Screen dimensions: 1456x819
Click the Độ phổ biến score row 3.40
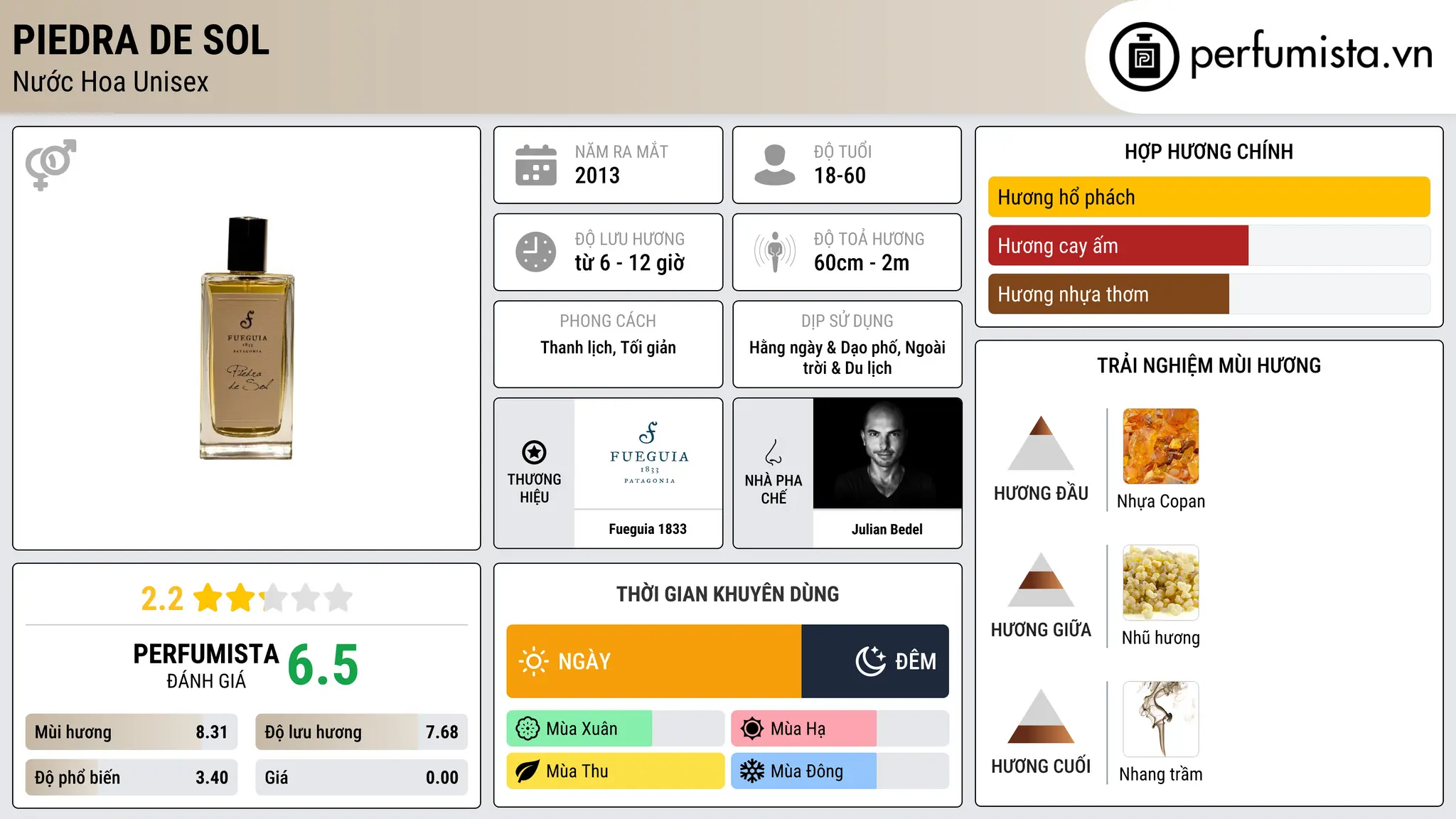(132, 778)
